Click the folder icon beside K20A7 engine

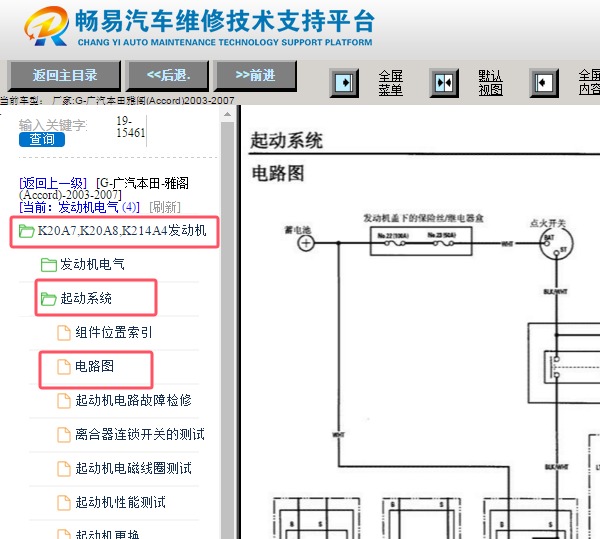(x=26, y=231)
